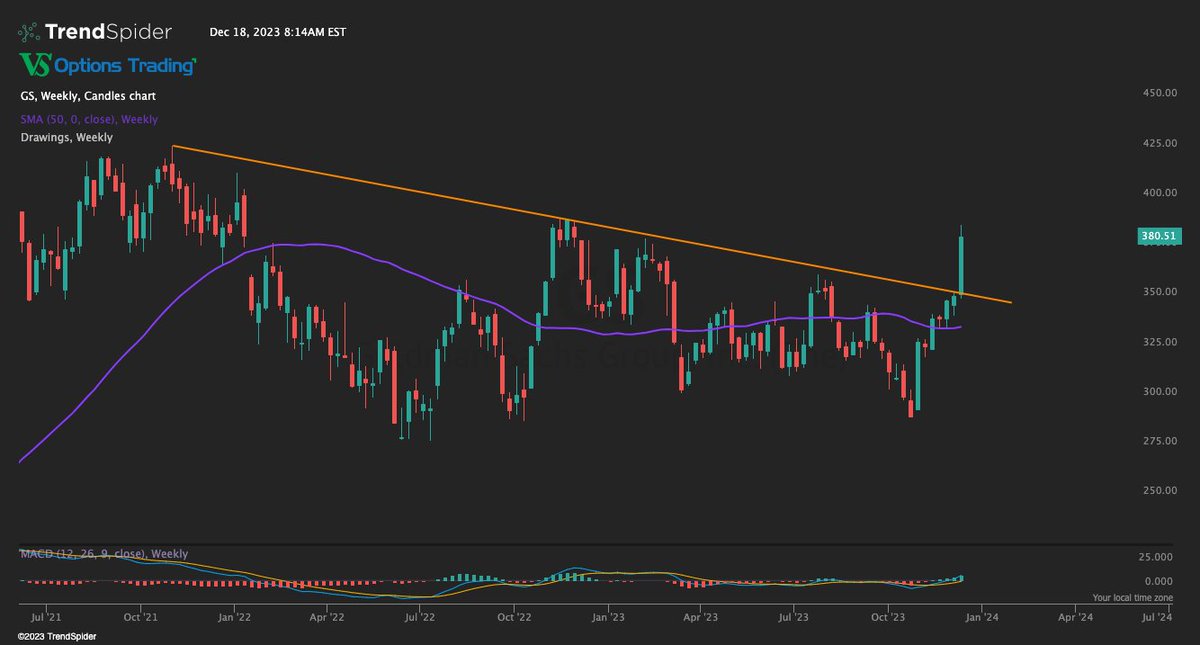The height and width of the screenshot is (645, 1200).
Task: Click the 300.00 price axis label
Action: click(x=1159, y=391)
